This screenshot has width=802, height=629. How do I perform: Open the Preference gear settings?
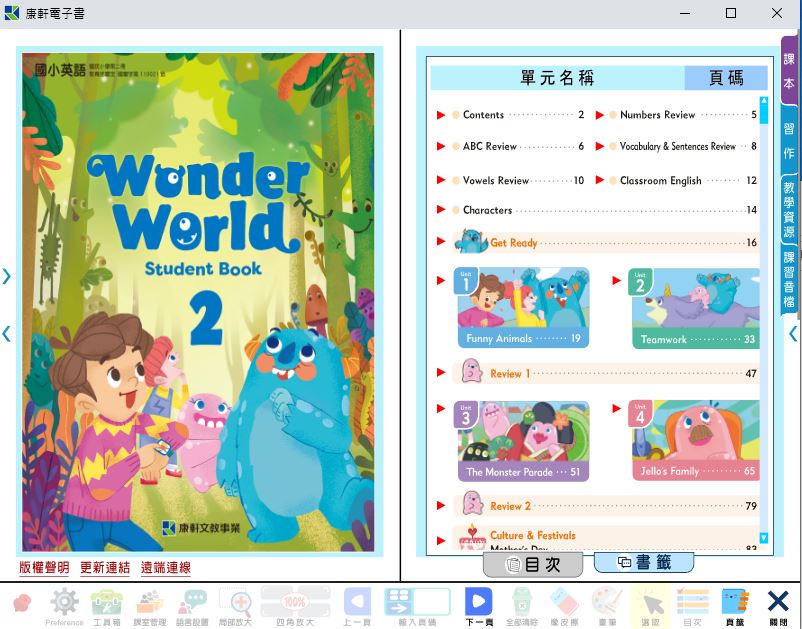64,603
